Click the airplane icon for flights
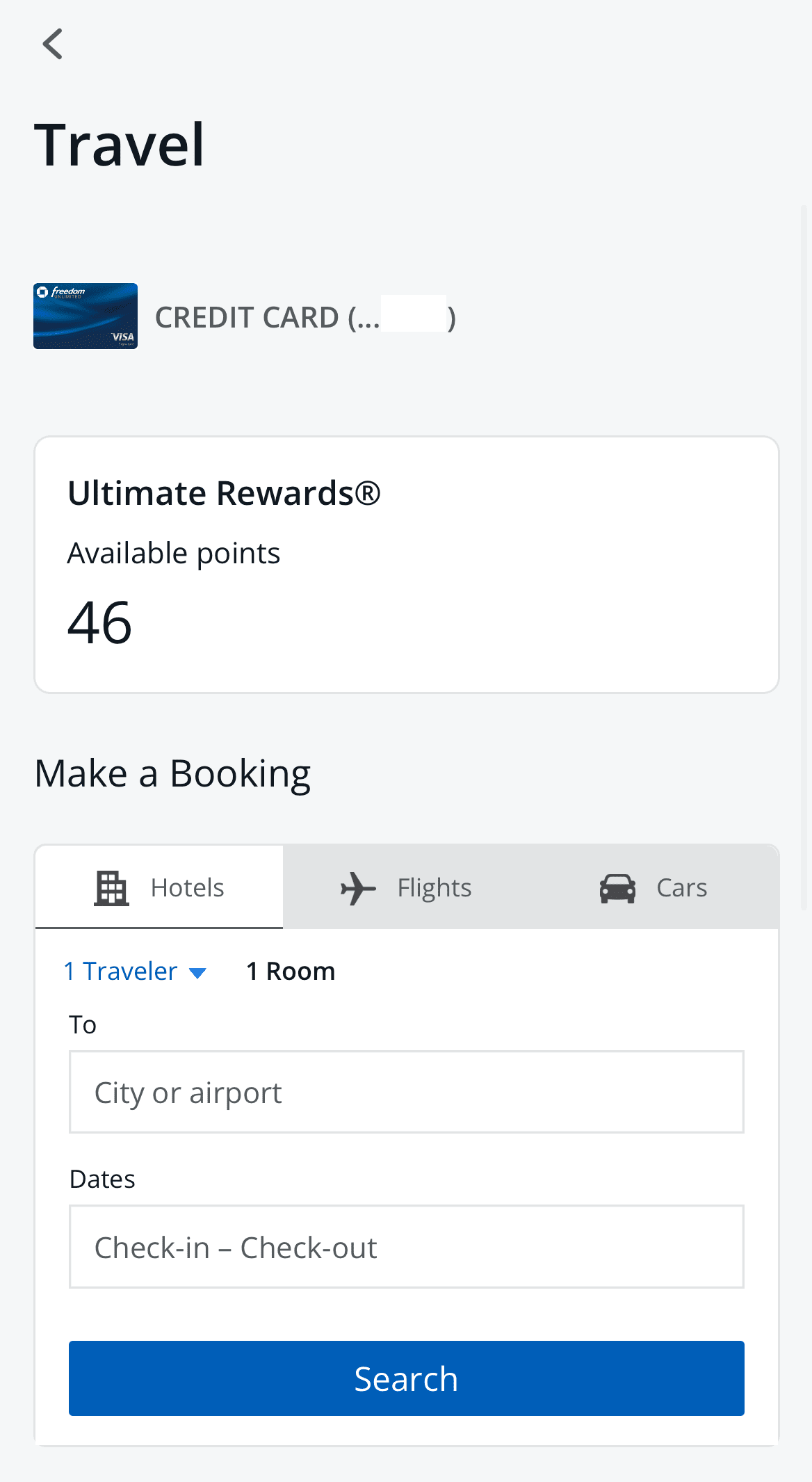The height and width of the screenshot is (1482, 812). click(x=357, y=887)
